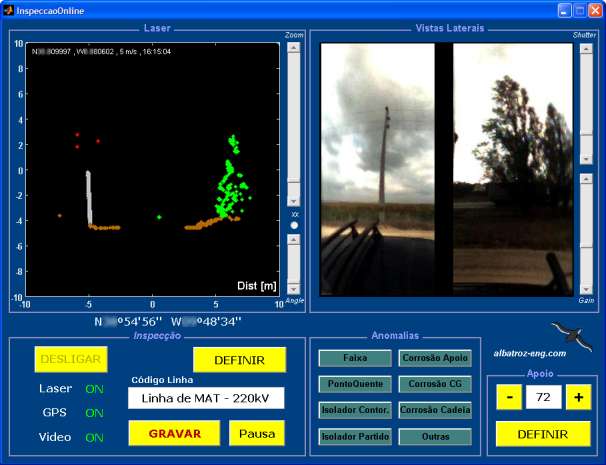Decrease Apoio number with minus button
The height and width of the screenshot is (465, 606).
pos(509,397)
